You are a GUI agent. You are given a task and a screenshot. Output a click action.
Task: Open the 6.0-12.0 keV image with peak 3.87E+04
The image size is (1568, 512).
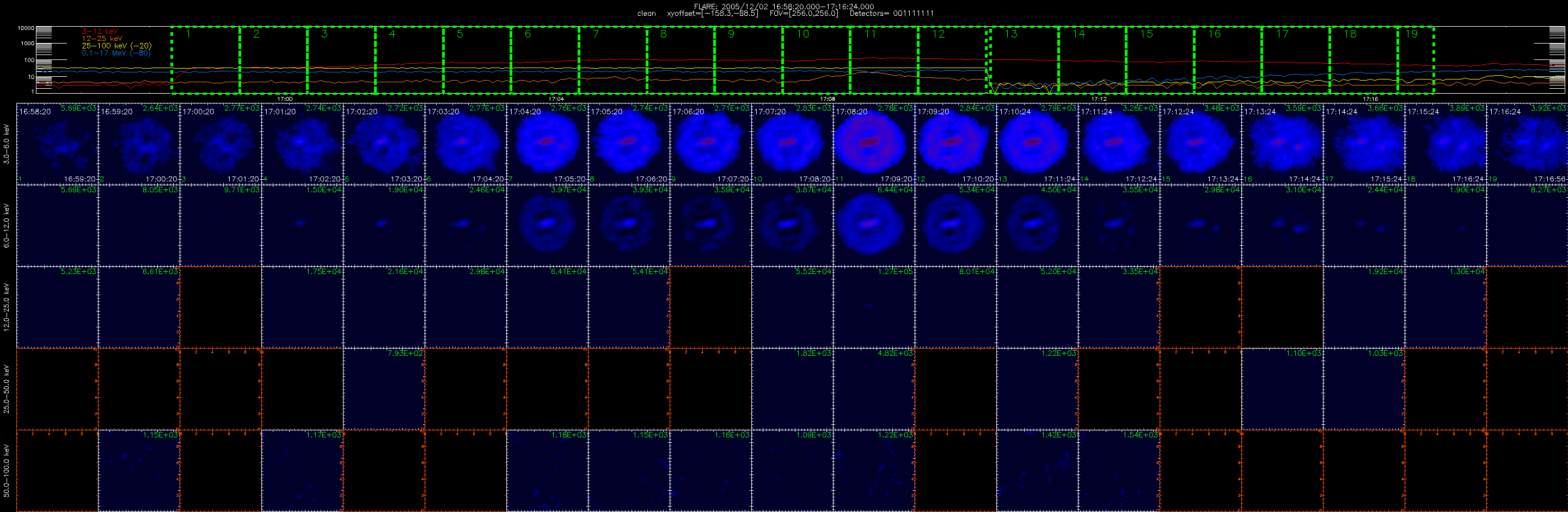(x=793, y=225)
